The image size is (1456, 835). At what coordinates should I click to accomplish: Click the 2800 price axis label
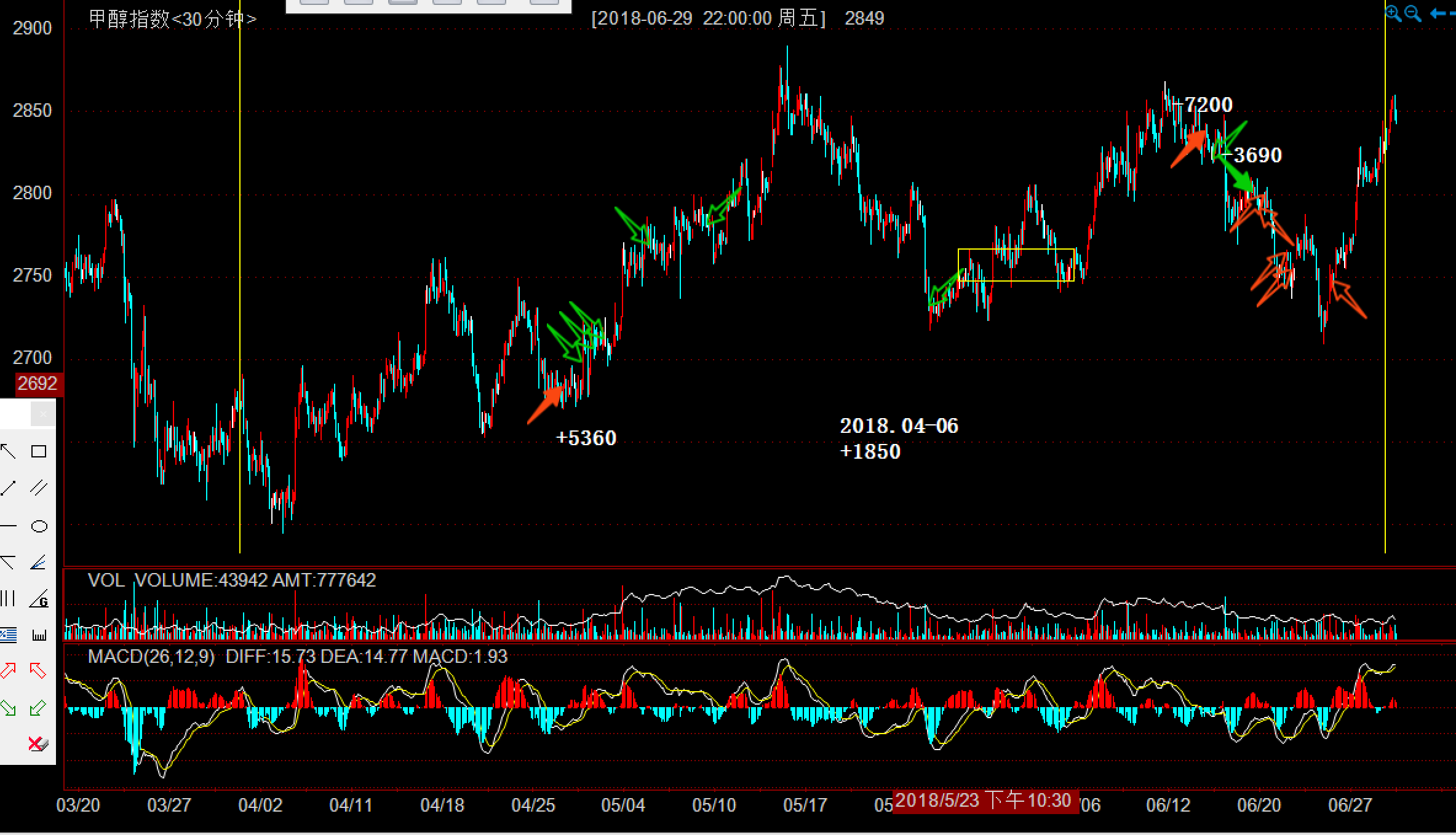pyautogui.click(x=33, y=193)
